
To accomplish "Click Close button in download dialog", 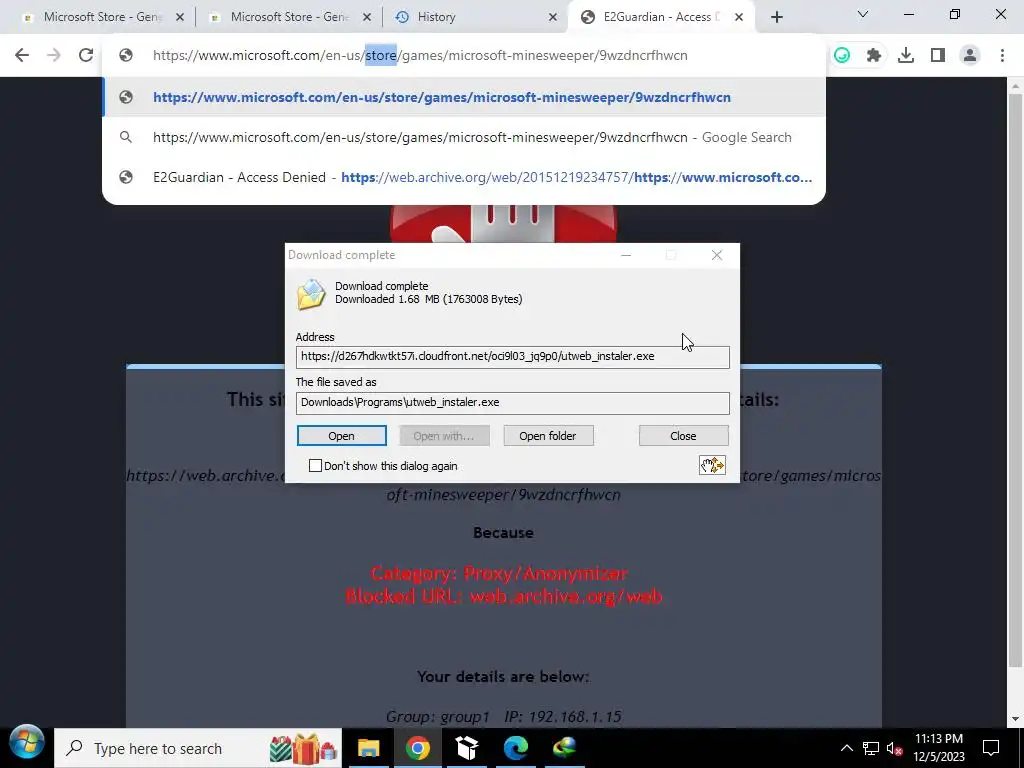I will (683, 436).
